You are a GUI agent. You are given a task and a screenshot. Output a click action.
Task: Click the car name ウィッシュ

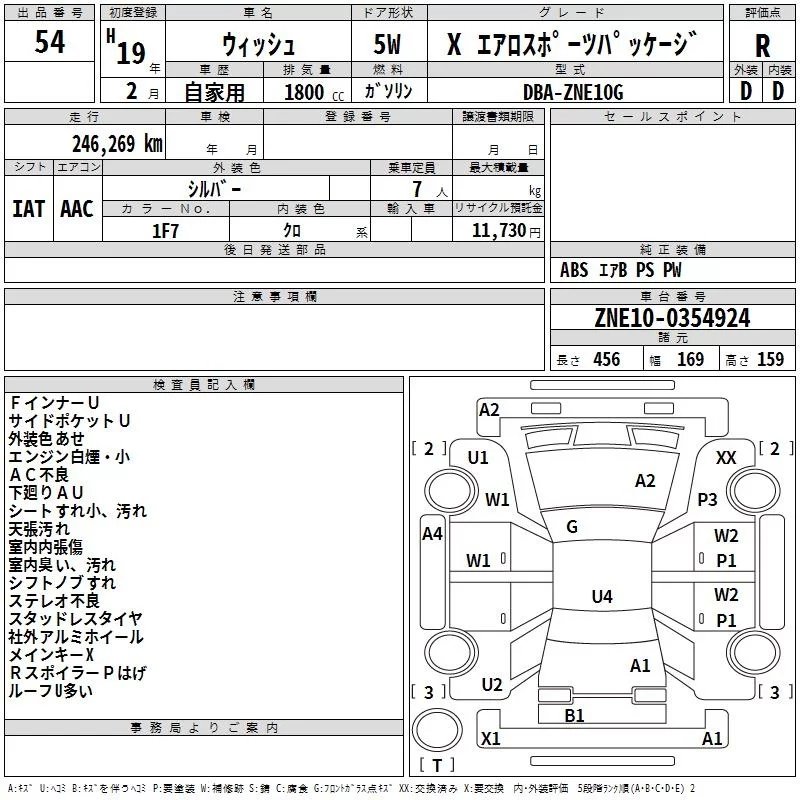258,44
